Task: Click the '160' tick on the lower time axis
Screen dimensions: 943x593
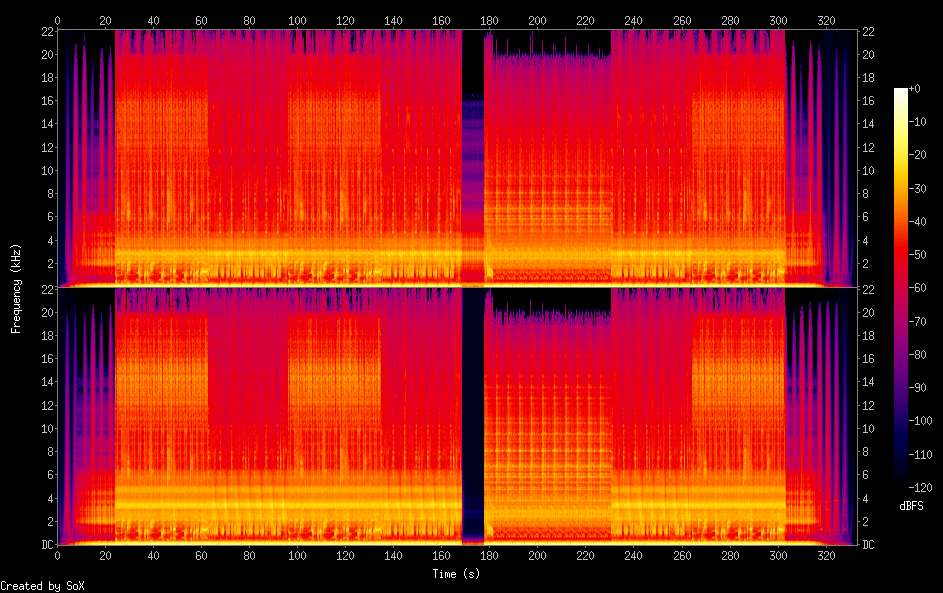Action: pos(441,556)
